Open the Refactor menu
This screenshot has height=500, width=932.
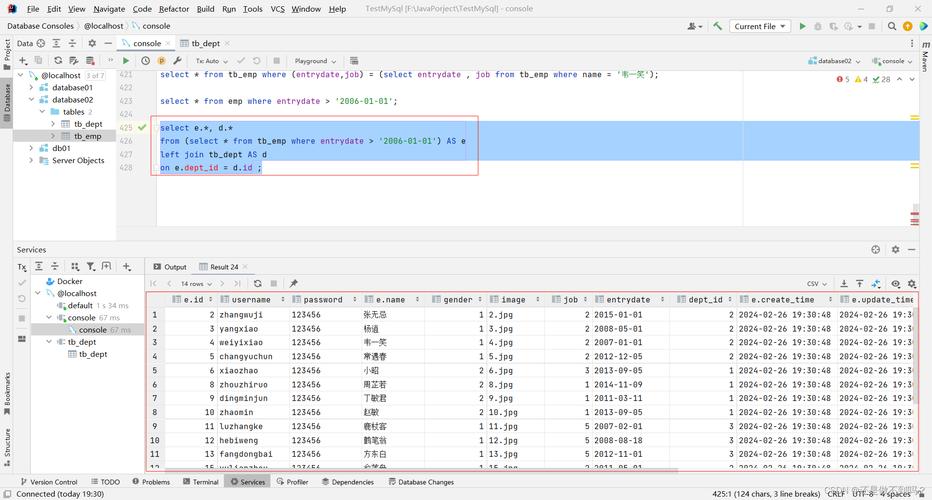[x=173, y=9]
